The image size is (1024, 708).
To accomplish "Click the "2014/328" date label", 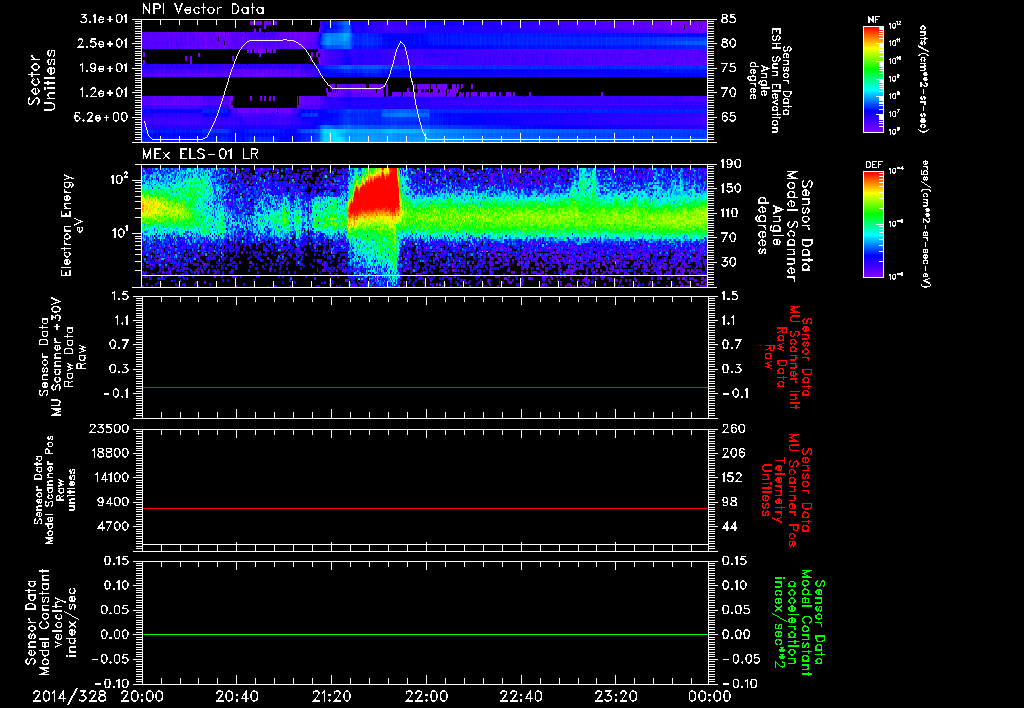I will tap(70, 696).
